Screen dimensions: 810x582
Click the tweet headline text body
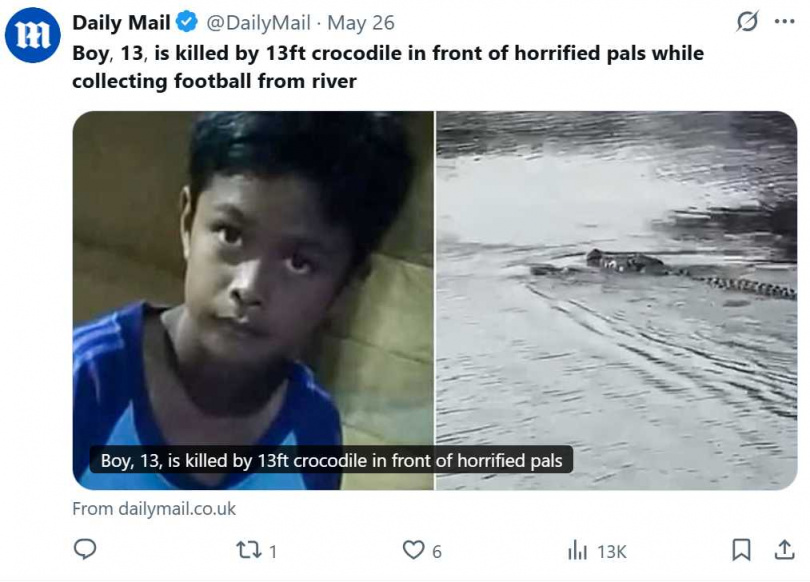387,66
